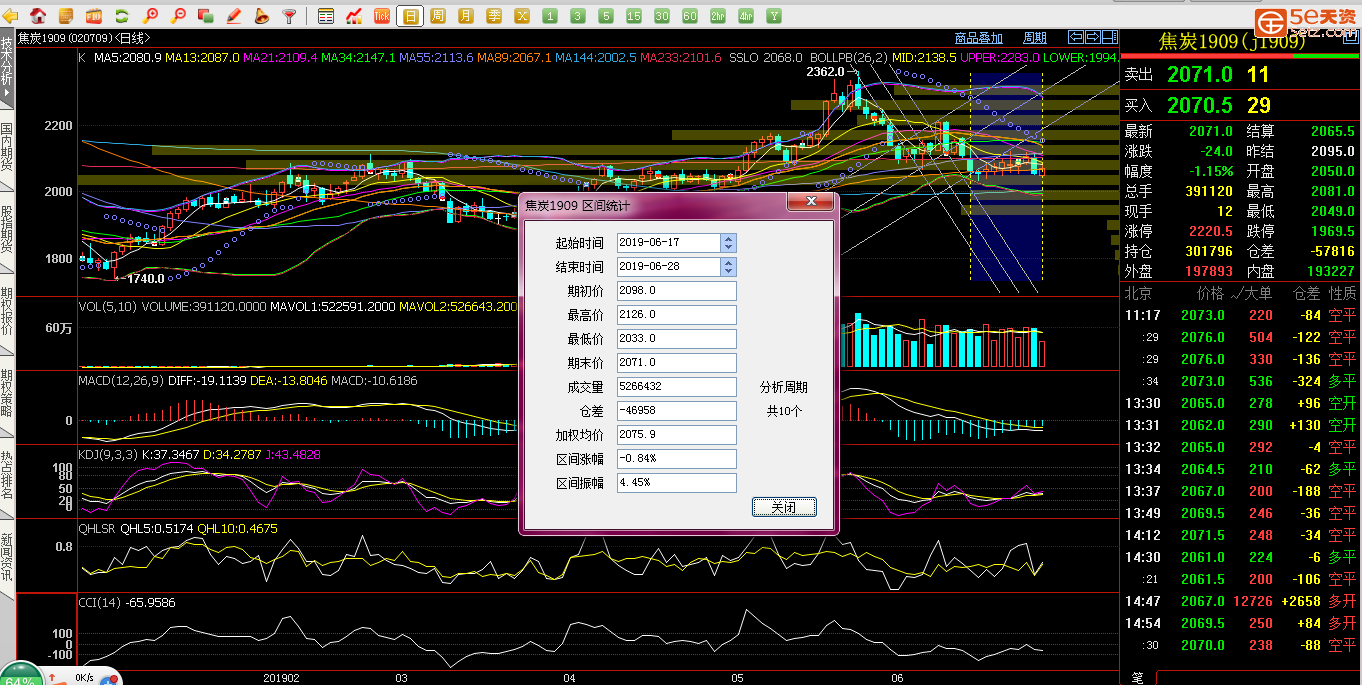This screenshot has height=685, width=1362.
Task: Click the 期初价 field showing 2098.0
Action: pyautogui.click(x=677, y=291)
